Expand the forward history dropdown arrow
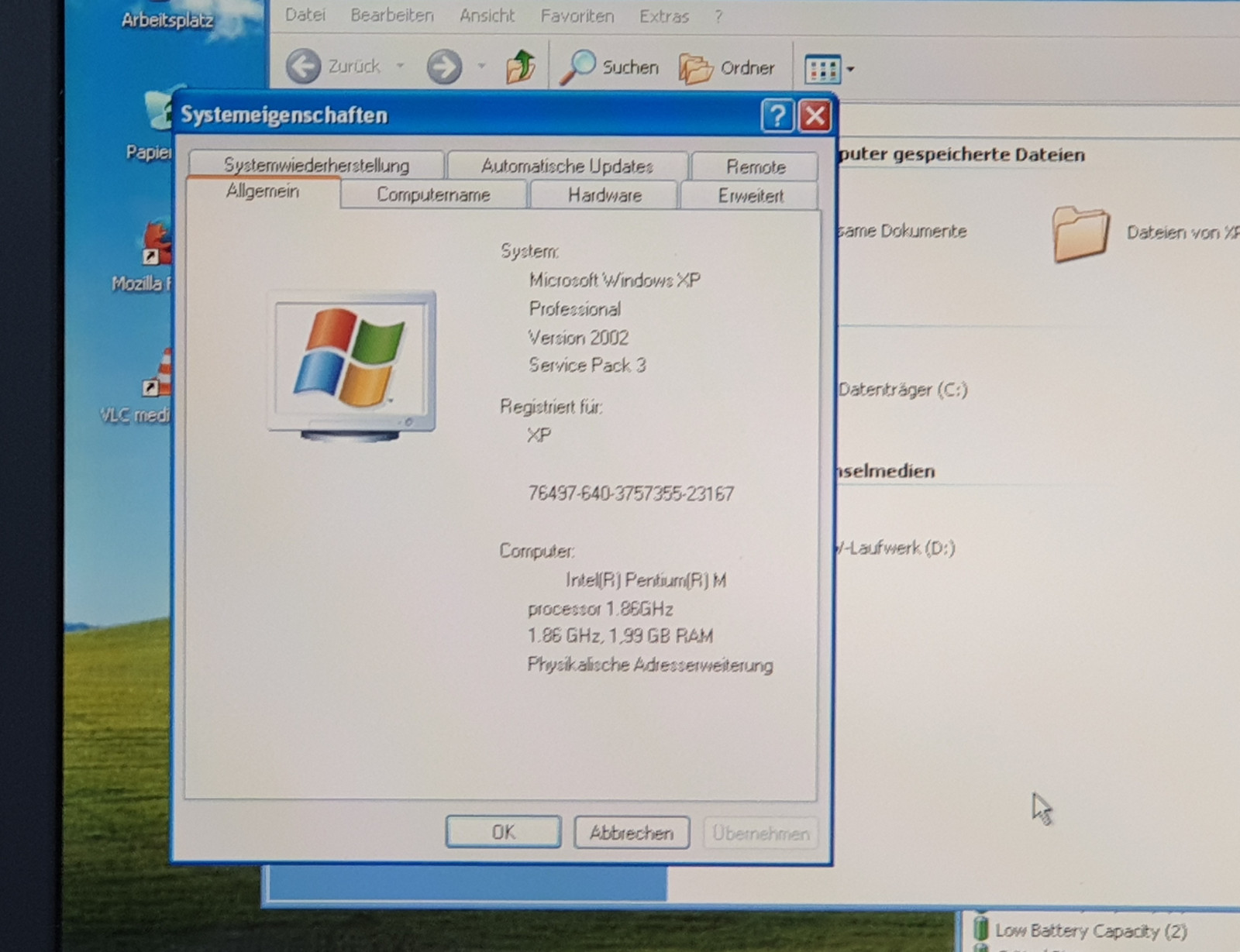 [x=481, y=67]
